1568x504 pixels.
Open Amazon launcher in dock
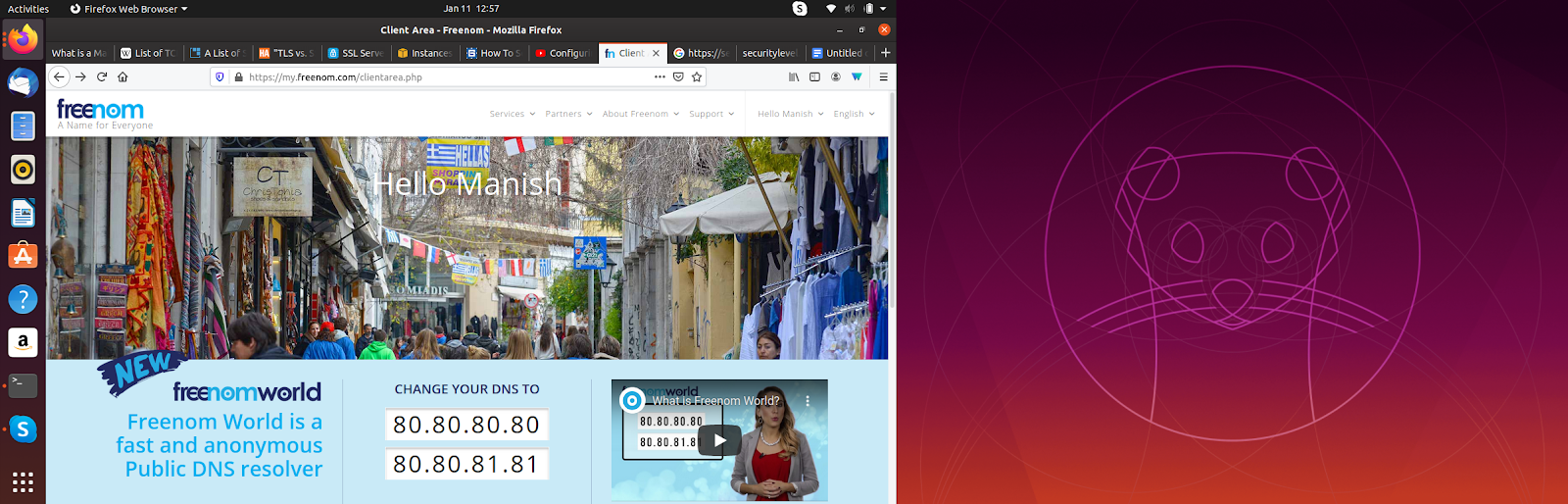point(23,342)
